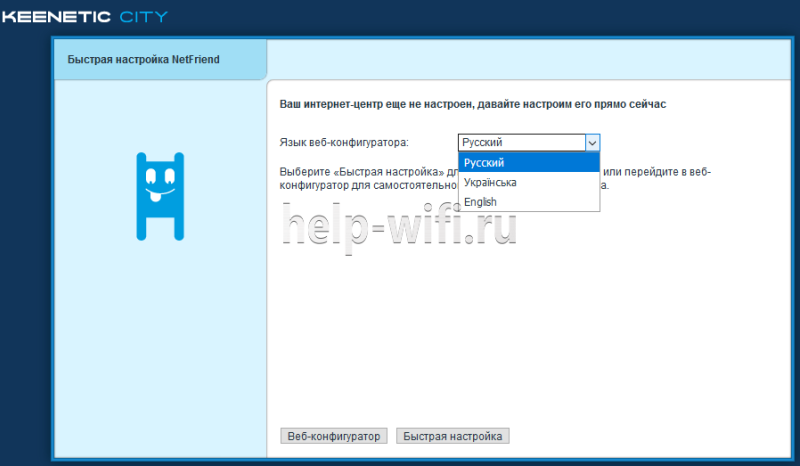Screen dimensions: 800x466
Task: Click the heading Ваш интернет-центр еще не настроен
Action: coord(472,105)
